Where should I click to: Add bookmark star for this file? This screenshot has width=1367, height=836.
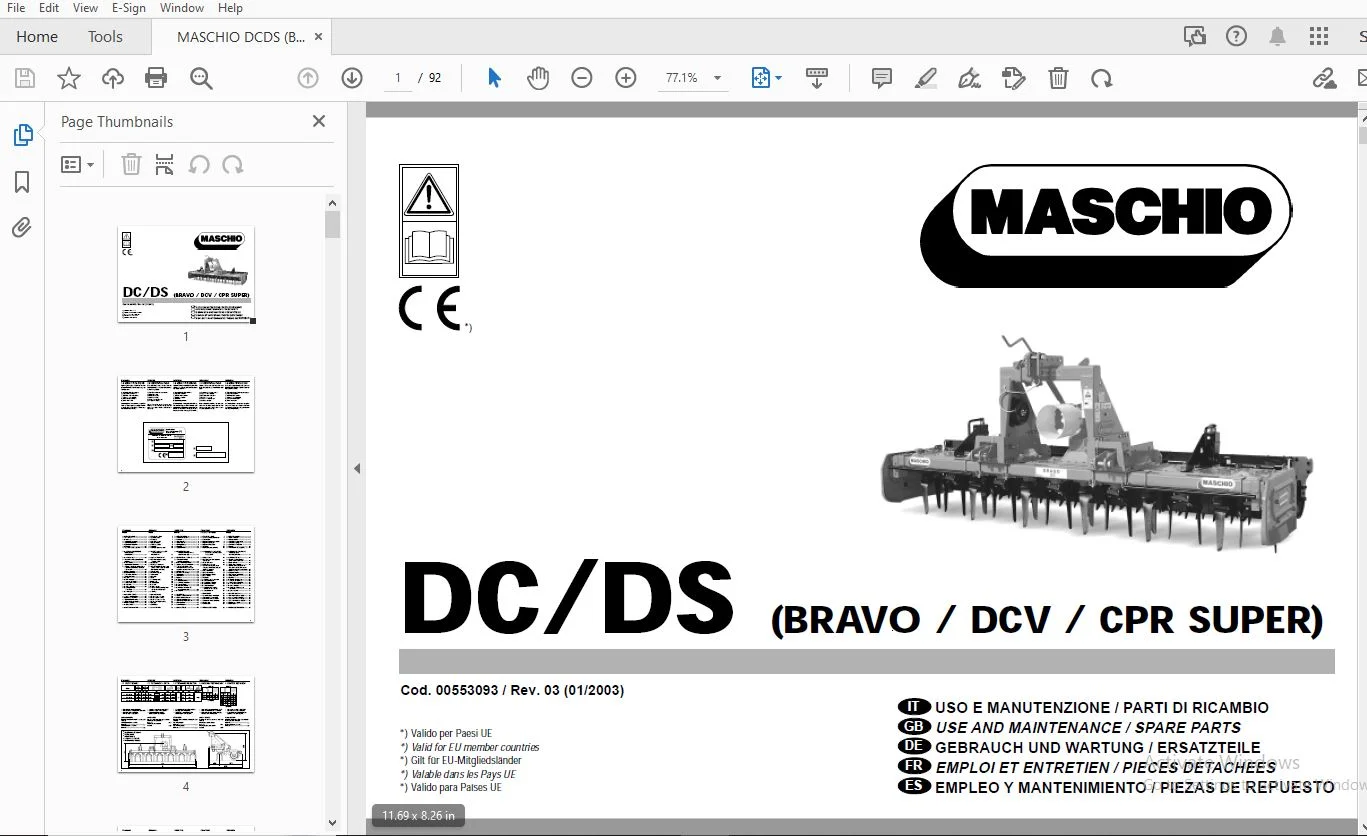point(69,78)
